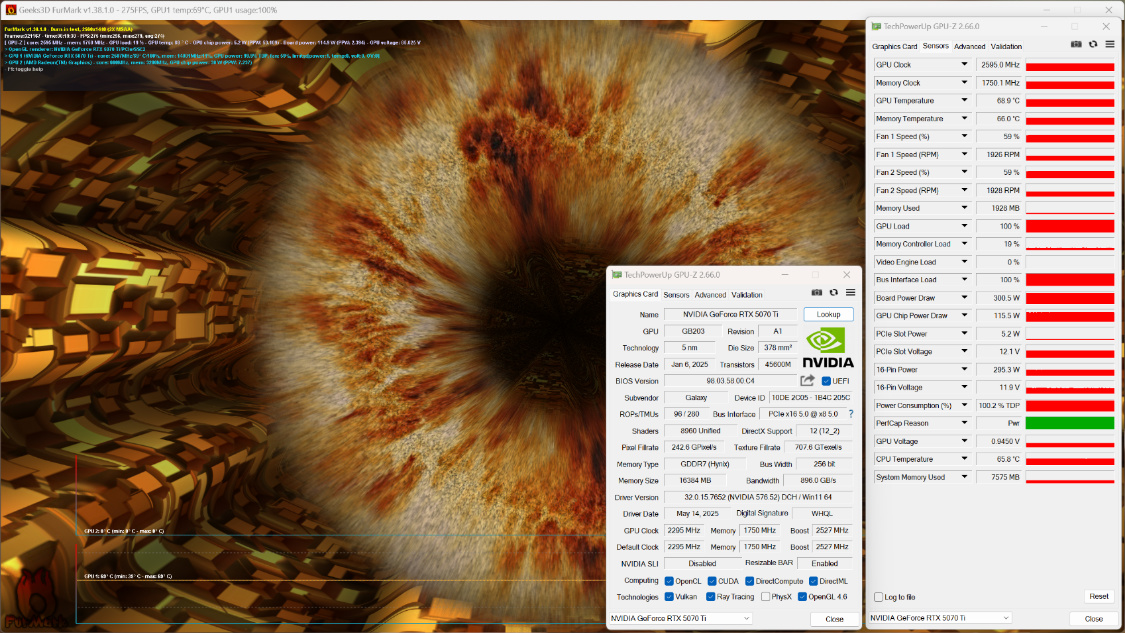Click the green PerfCap Reason bar
Image resolution: width=1125 pixels, height=633 pixels.
1070,423
